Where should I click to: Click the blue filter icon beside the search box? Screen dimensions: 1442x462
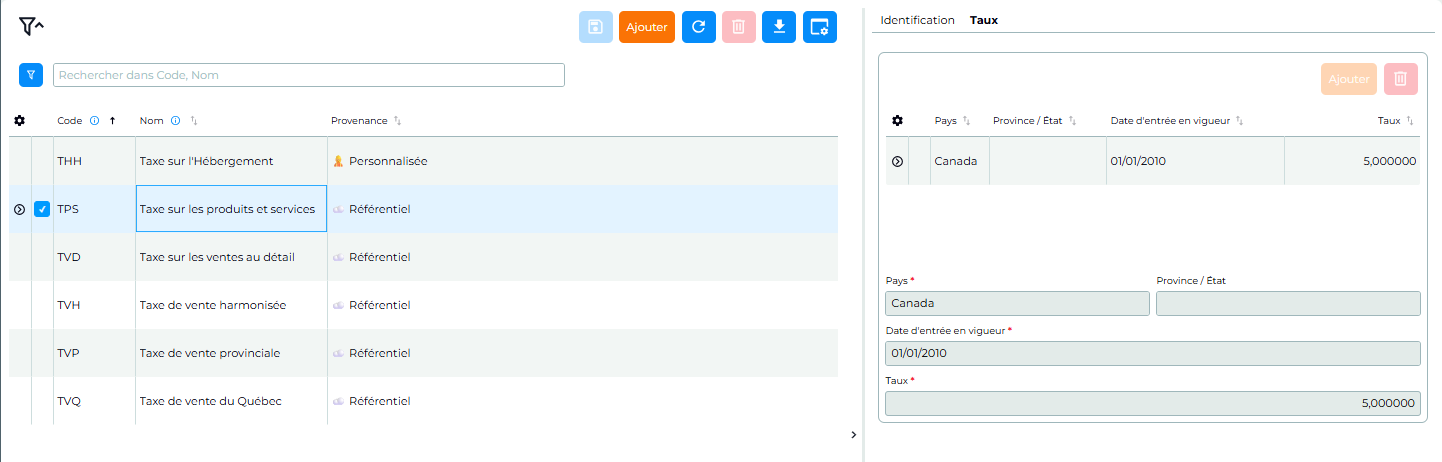coord(31,75)
